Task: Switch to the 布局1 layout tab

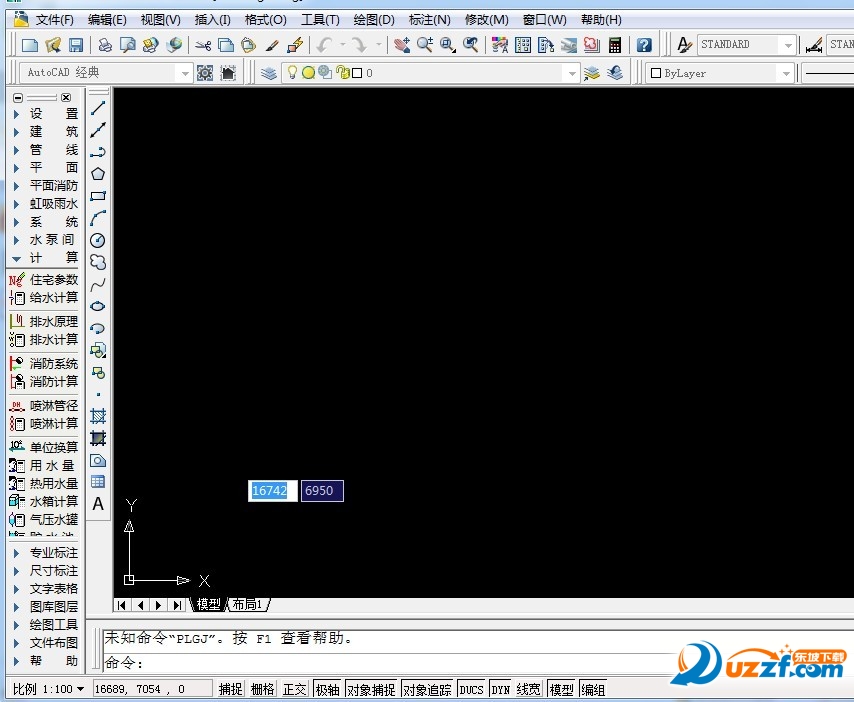Action: (x=248, y=605)
